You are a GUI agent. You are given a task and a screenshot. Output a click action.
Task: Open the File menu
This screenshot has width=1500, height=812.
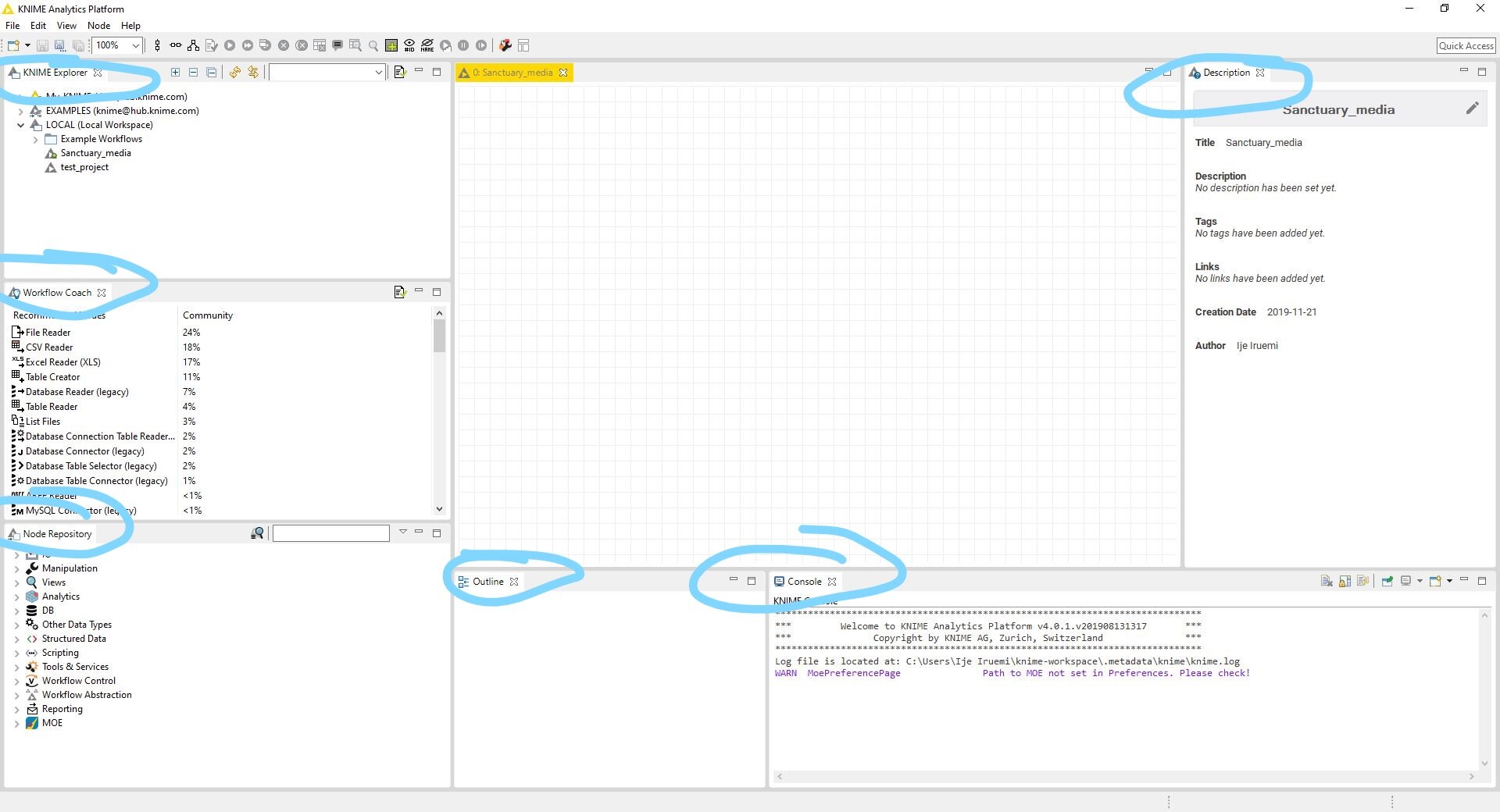(12, 25)
